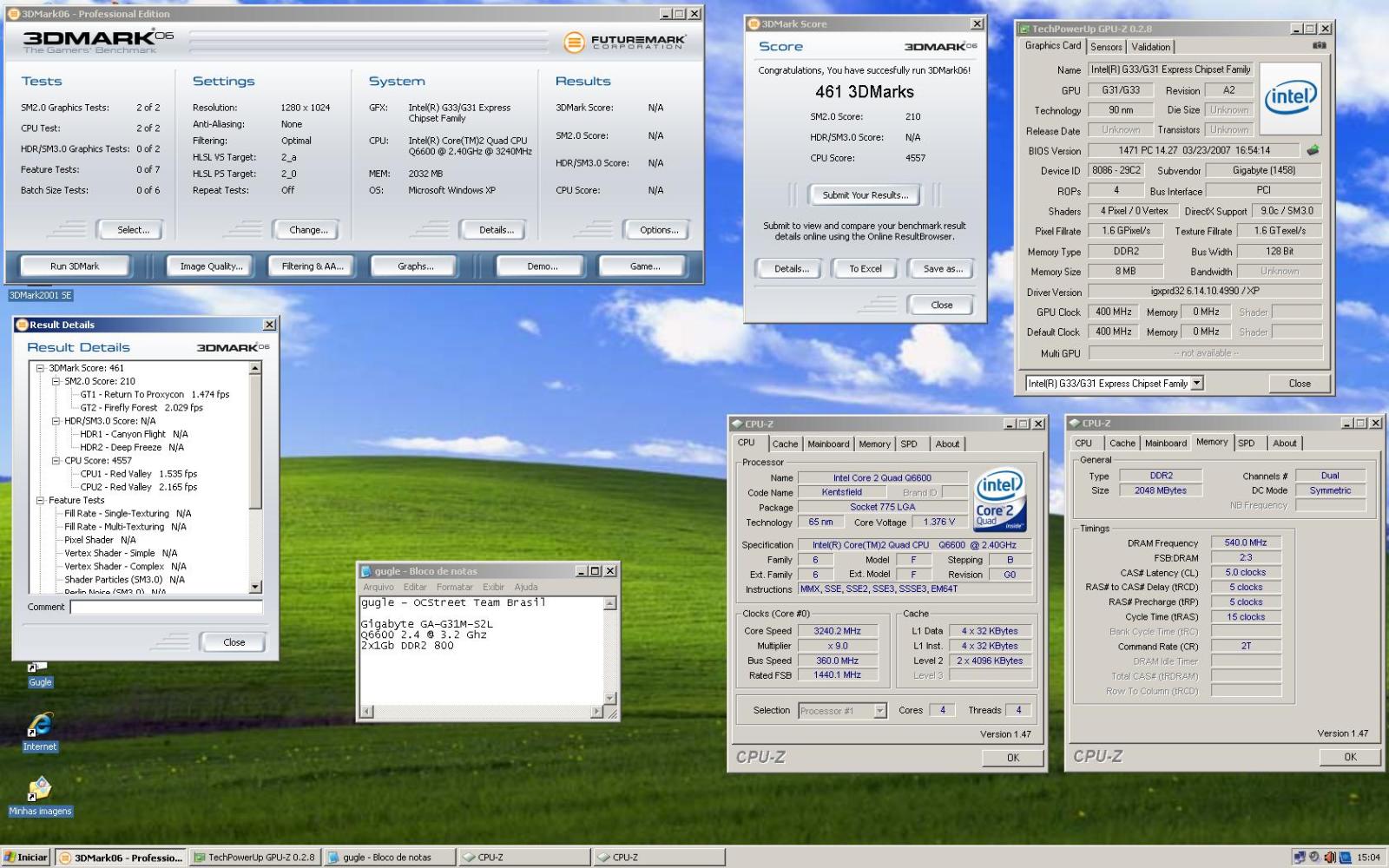Click the blue monitor tray icon

pyautogui.click(x=1345, y=857)
